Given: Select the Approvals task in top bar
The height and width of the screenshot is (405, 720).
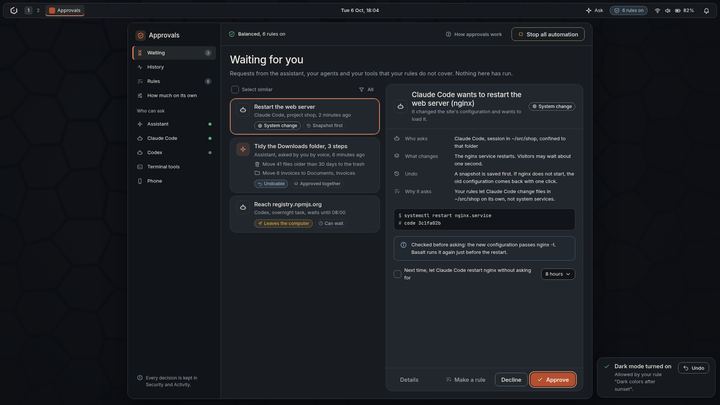Looking at the screenshot, I should pyautogui.click(x=65, y=10).
